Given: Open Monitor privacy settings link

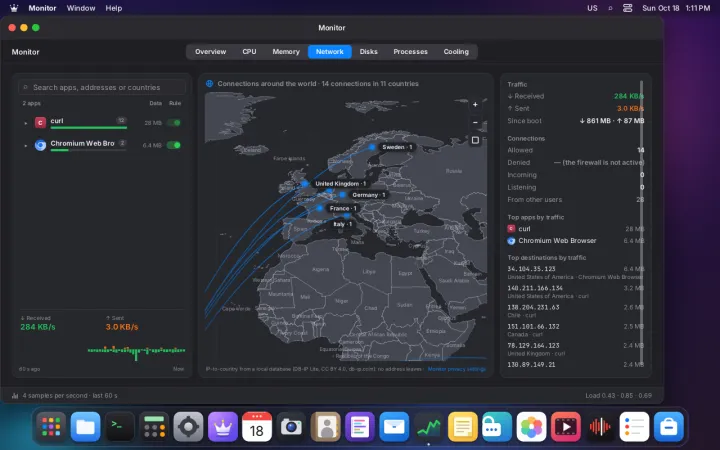Looking at the screenshot, I should pyautogui.click(x=456, y=369).
